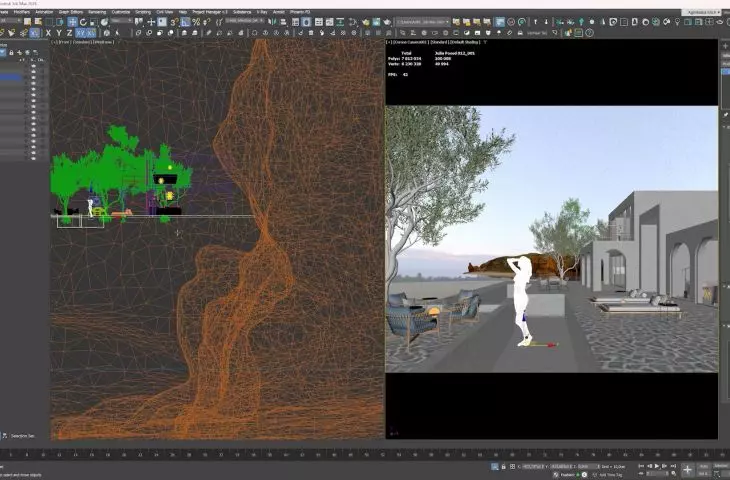Open the Wireframe label menu in left viewport

click(x=104, y=42)
